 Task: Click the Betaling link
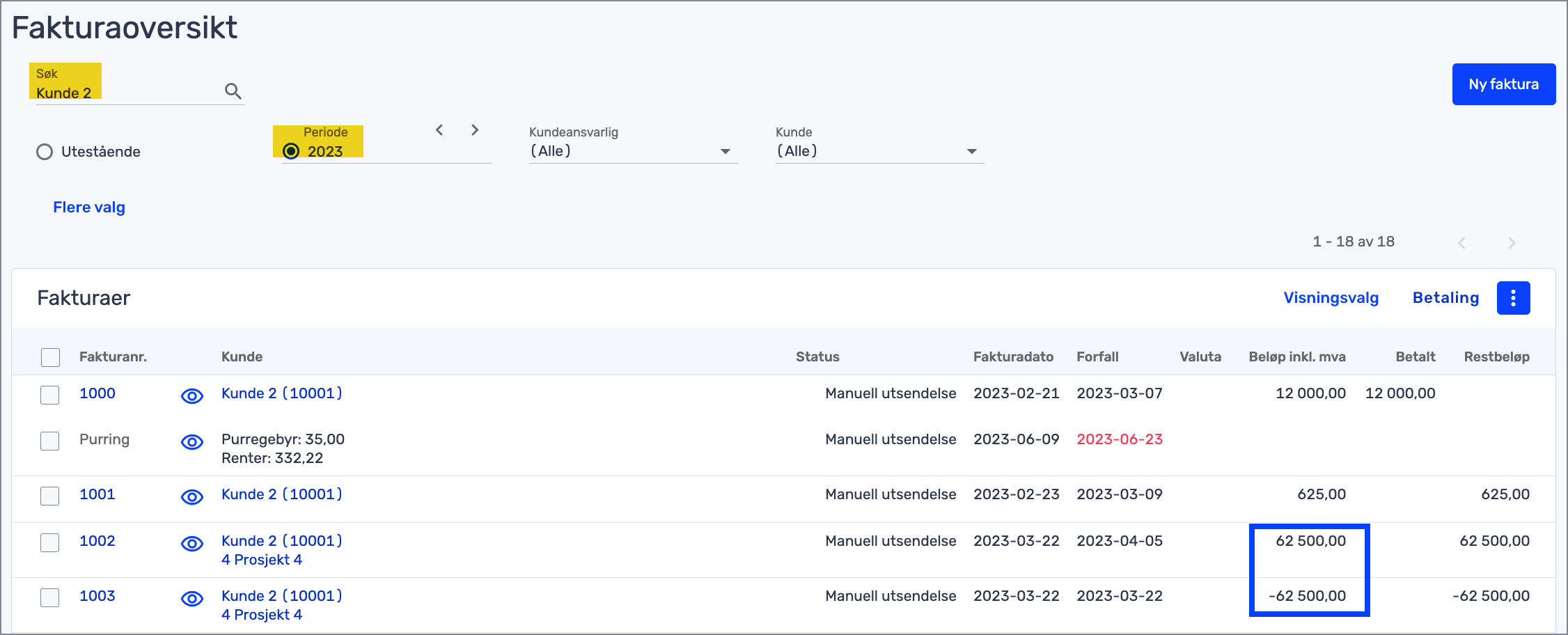(1445, 298)
